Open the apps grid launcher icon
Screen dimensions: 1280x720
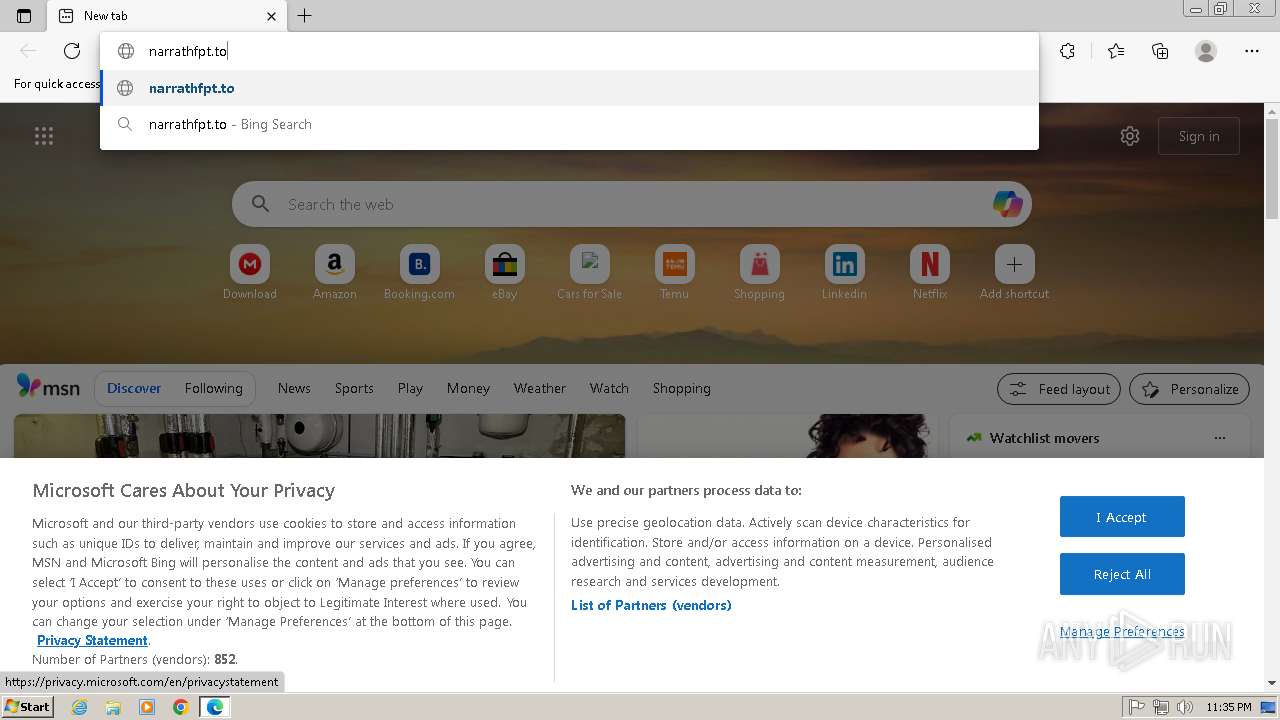(44, 136)
